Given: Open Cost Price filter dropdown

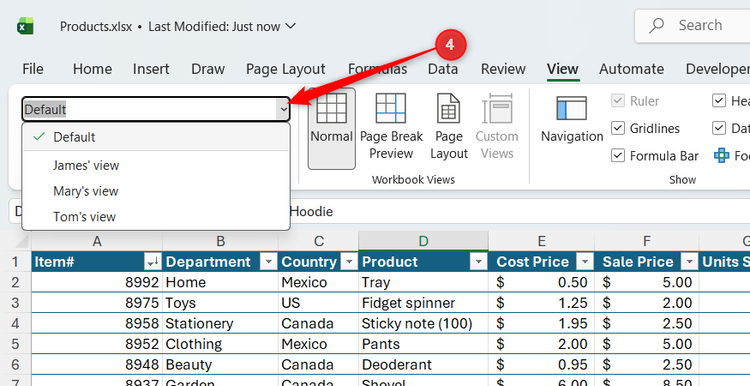Looking at the screenshot, I should click(x=585, y=262).
